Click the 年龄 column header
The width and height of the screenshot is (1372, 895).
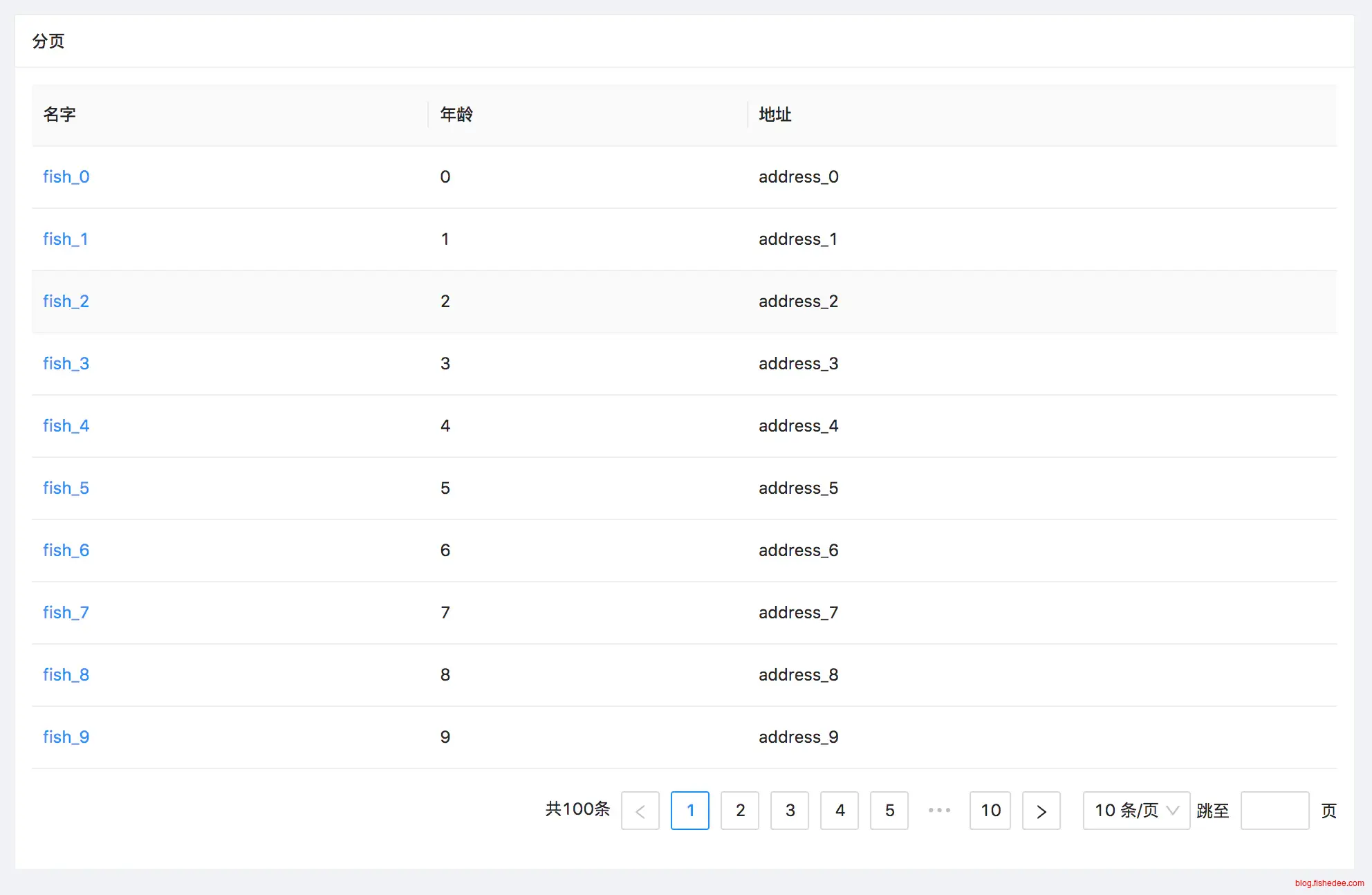pyautogui.click(x=456, y=115)
